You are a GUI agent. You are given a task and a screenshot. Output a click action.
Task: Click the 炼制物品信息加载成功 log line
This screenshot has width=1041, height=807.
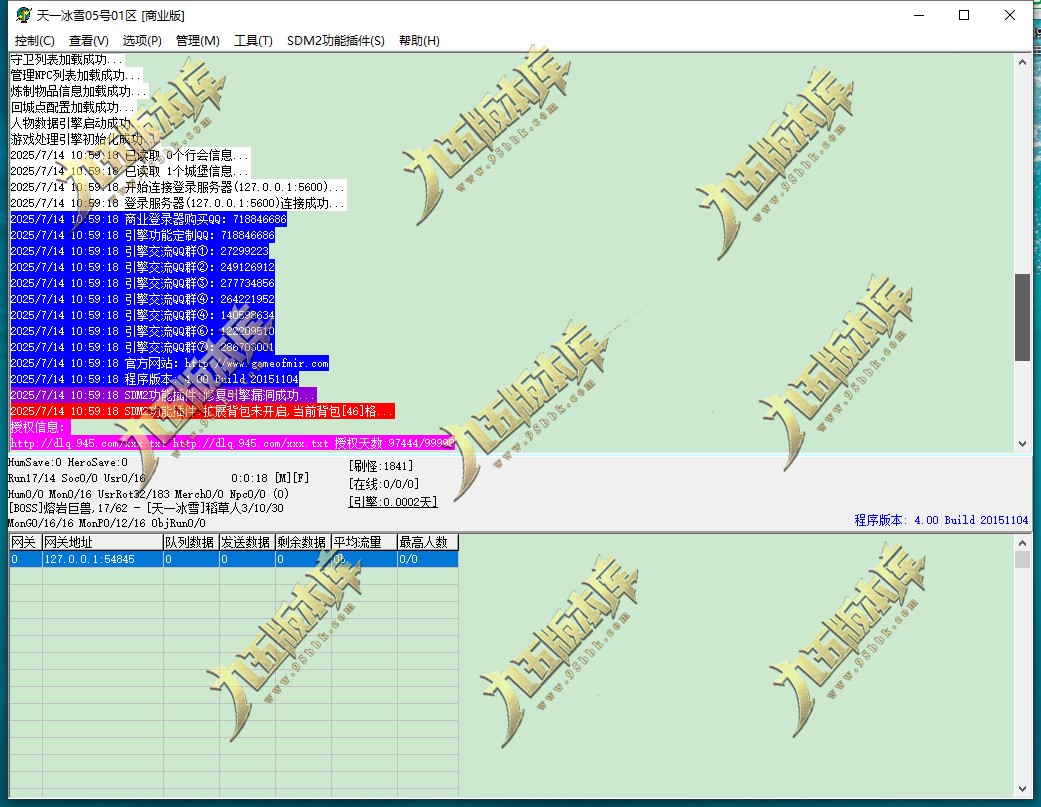point(79,92)
